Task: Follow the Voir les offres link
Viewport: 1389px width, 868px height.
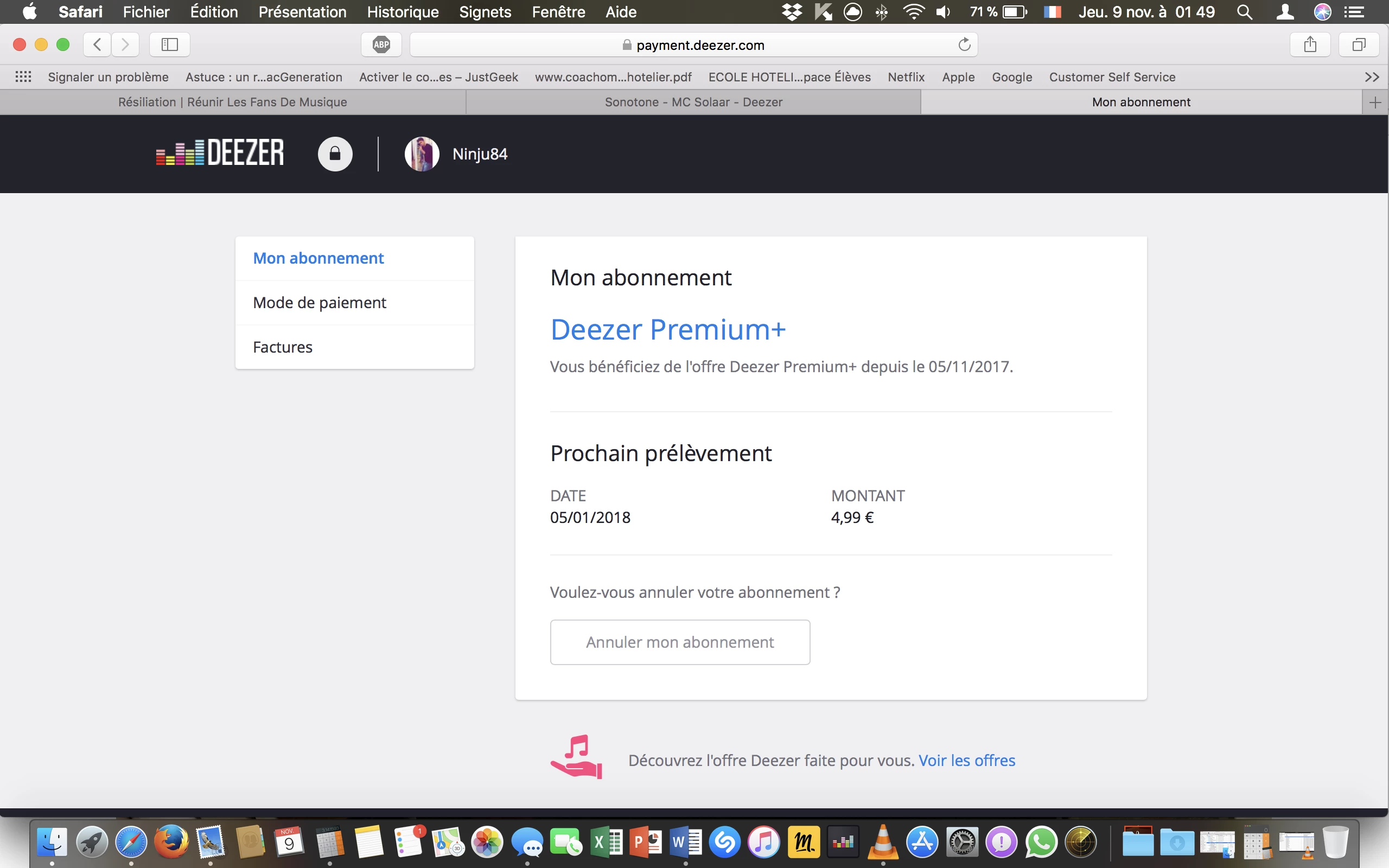Action: (966, 760)
